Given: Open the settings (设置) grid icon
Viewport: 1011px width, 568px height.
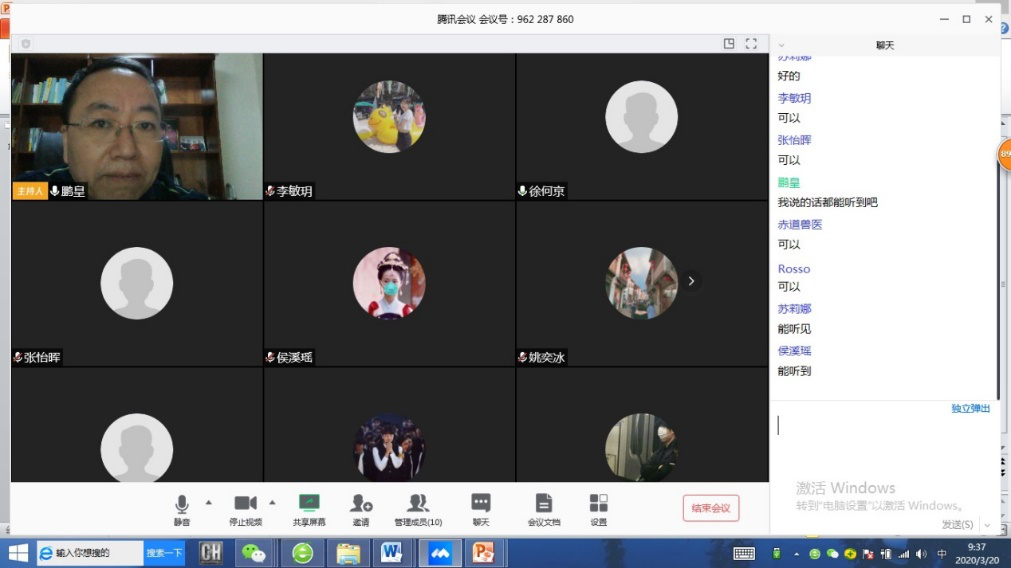Looking at the screenshot, I should (x=598, y=507).
